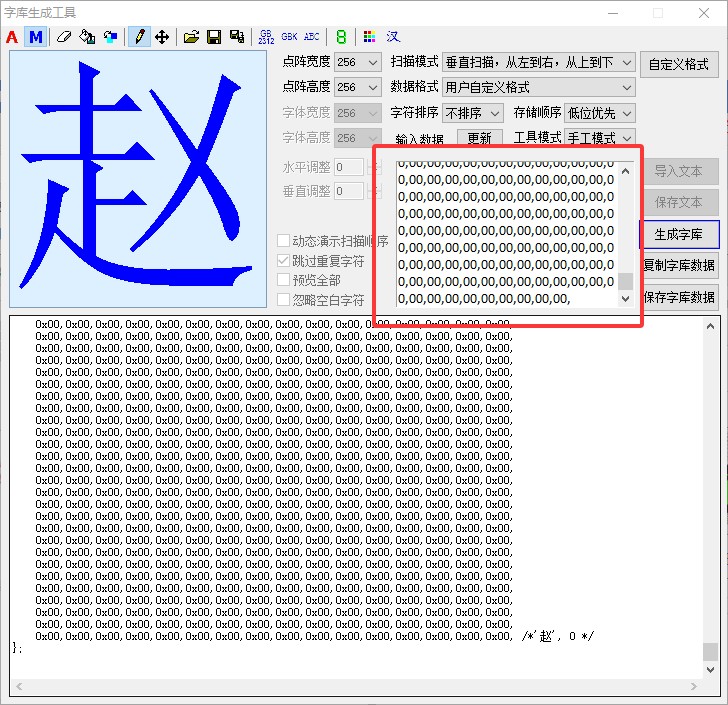
Task: Click the 复制字库数据 button
Action: (x=679, y=265)
